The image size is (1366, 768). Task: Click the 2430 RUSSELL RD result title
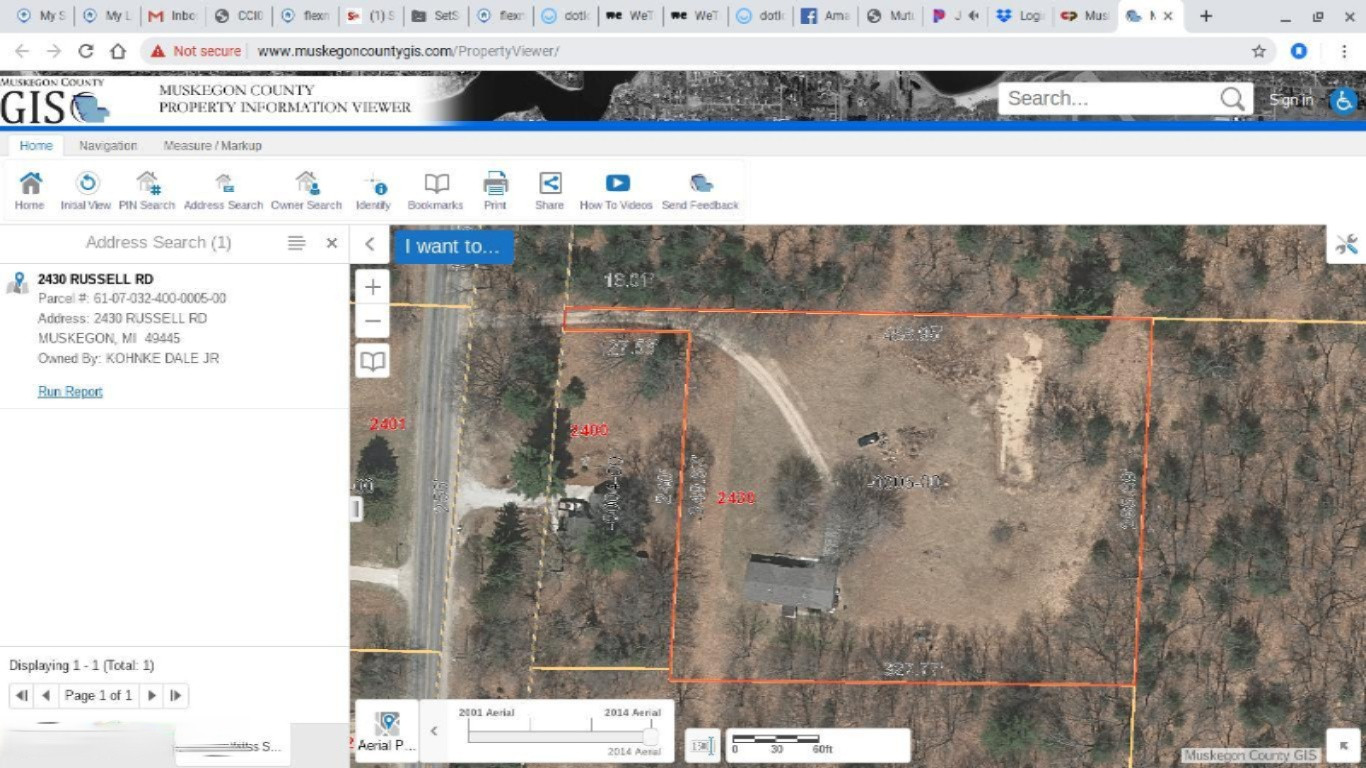pos(95,279)
